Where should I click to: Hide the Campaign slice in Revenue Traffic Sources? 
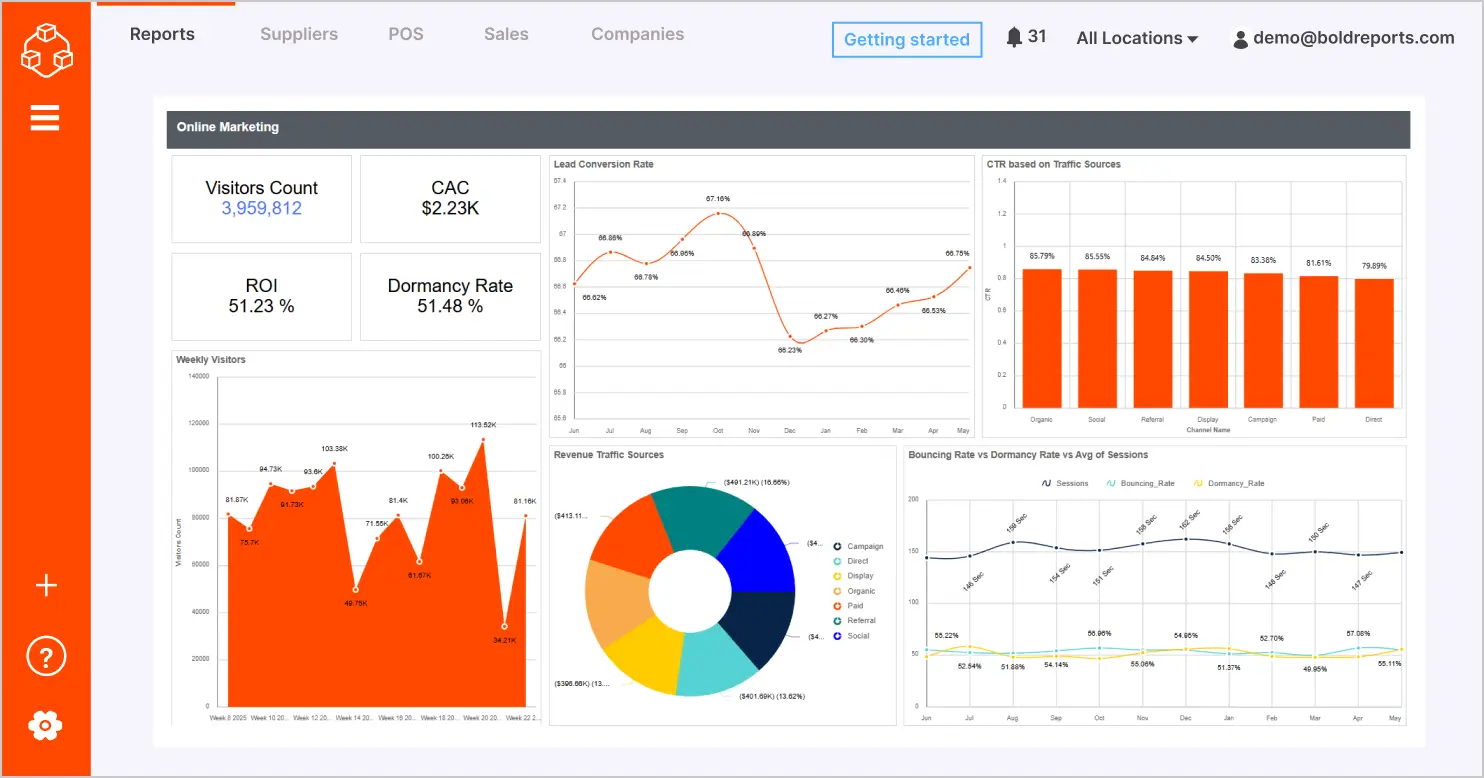point(860,546)
